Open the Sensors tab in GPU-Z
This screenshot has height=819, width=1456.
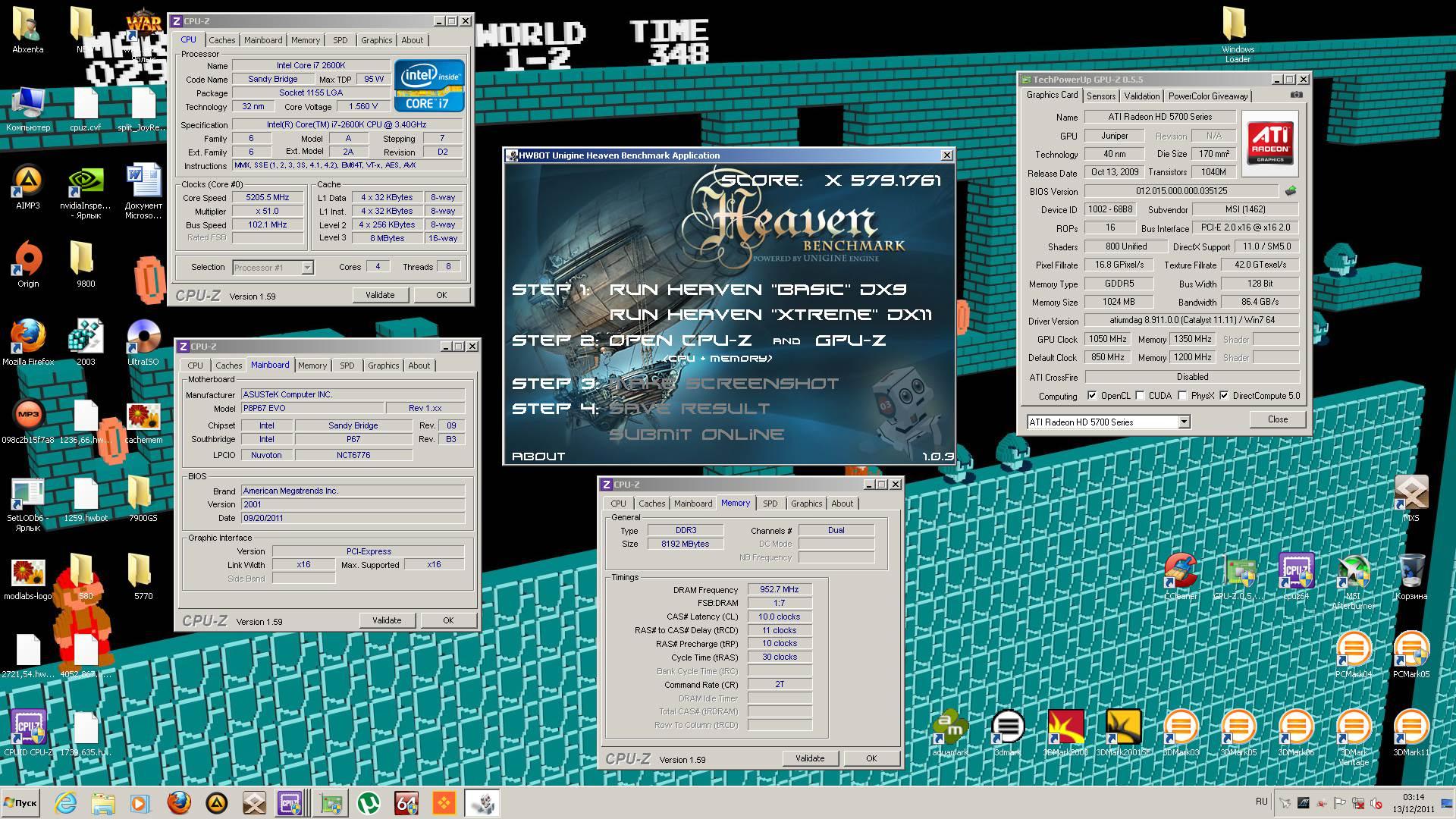click(1101, 96)
